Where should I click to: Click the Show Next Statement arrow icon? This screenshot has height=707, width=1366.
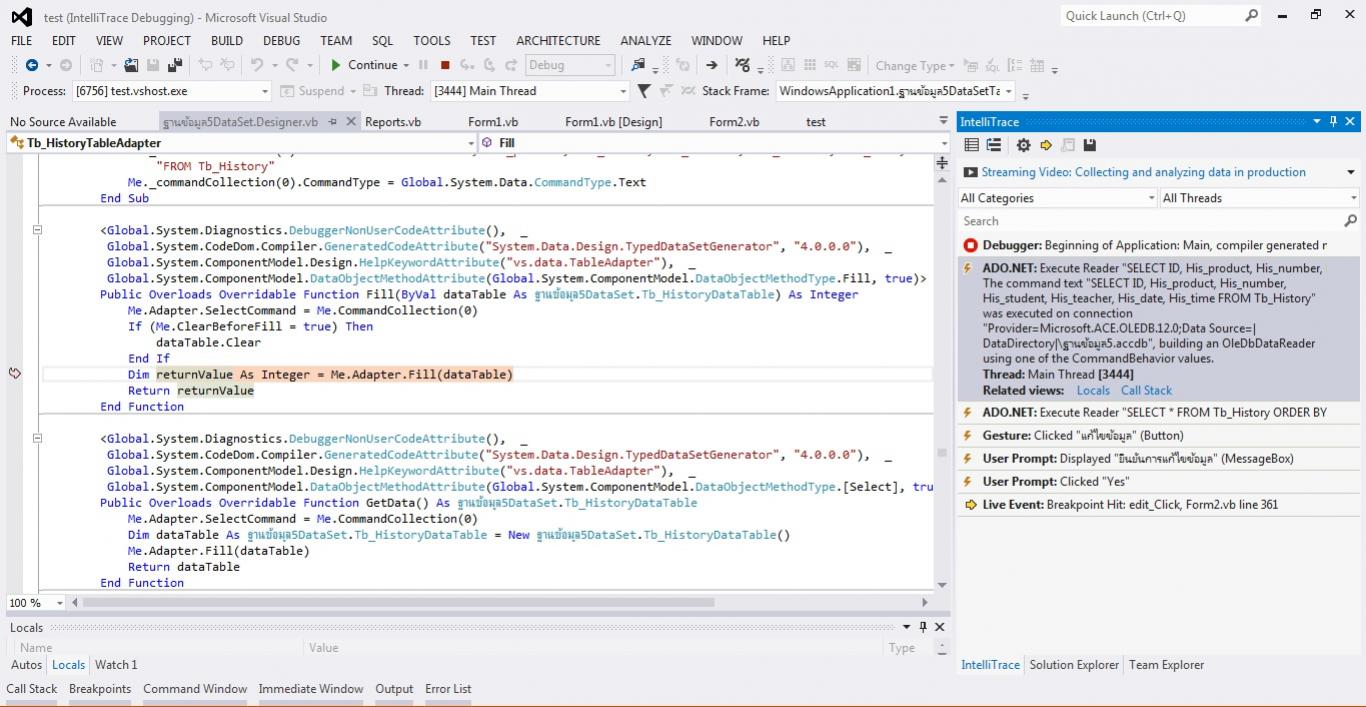coord(711,65)
